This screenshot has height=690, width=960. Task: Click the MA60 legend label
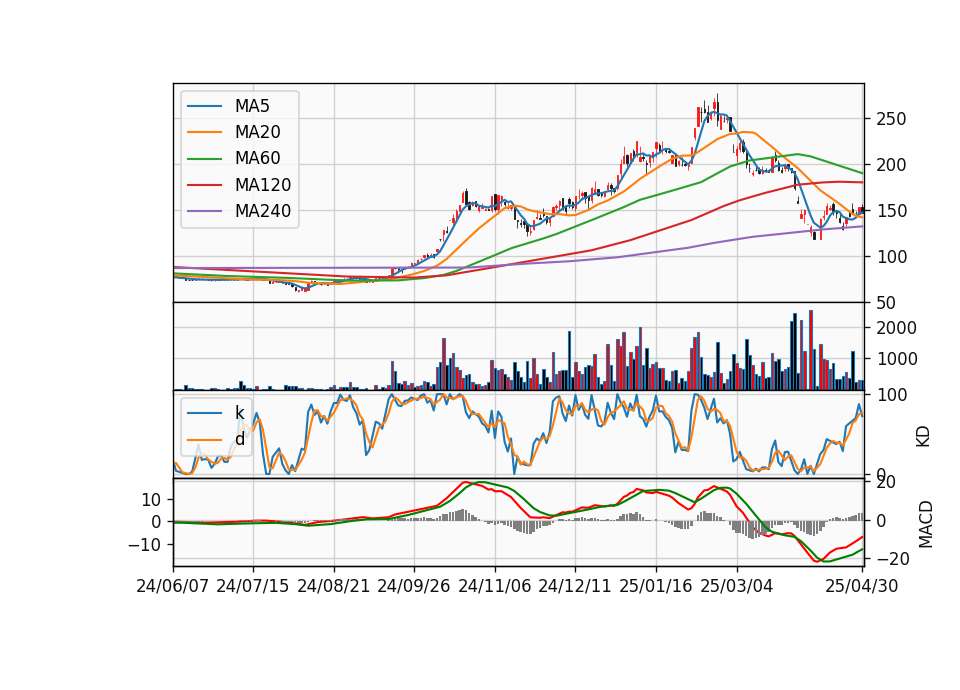257,159
